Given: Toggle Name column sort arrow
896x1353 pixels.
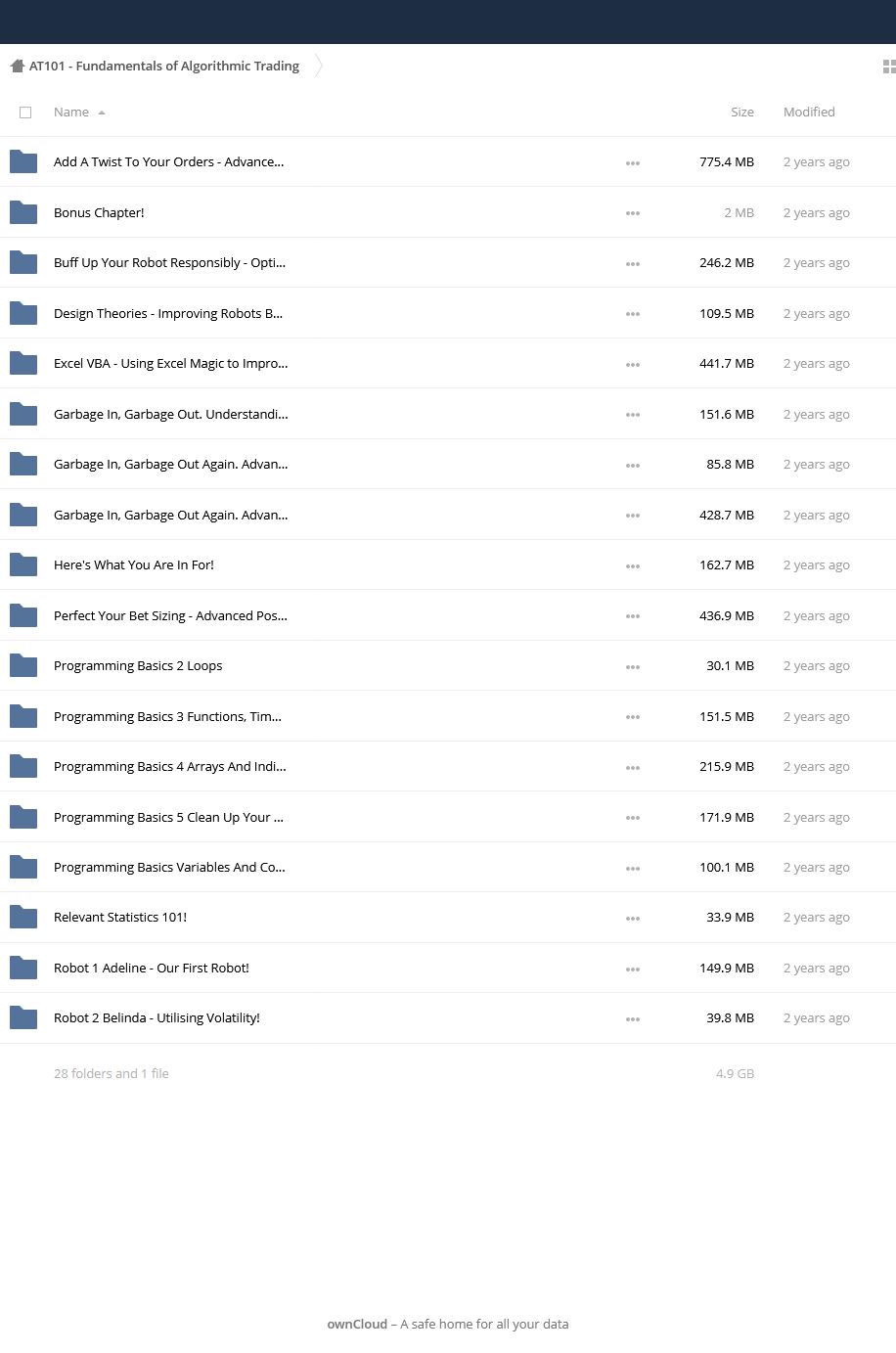Looking at the screenshot, I should pyautogui.click(x=102, y=113).
